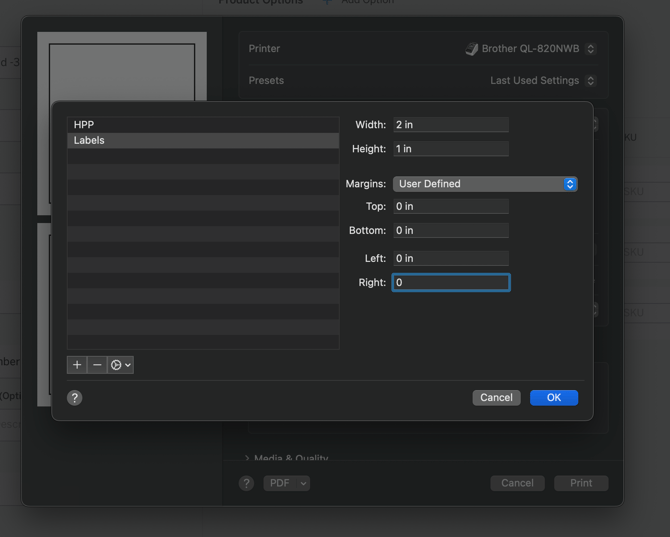Open the PDF dropdown menu
Screen dimensions: 670x537
click(287, 483)
